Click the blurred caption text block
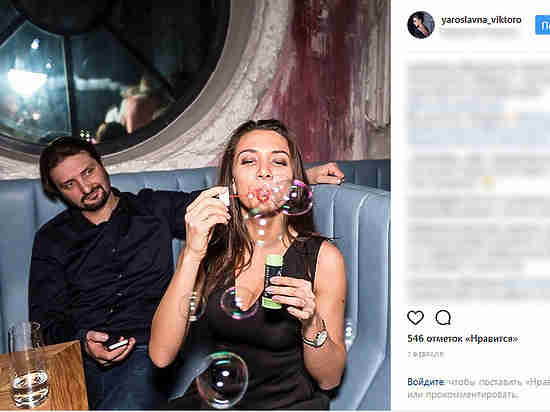This screenshot has height=412, width=550. pos(478,181)
